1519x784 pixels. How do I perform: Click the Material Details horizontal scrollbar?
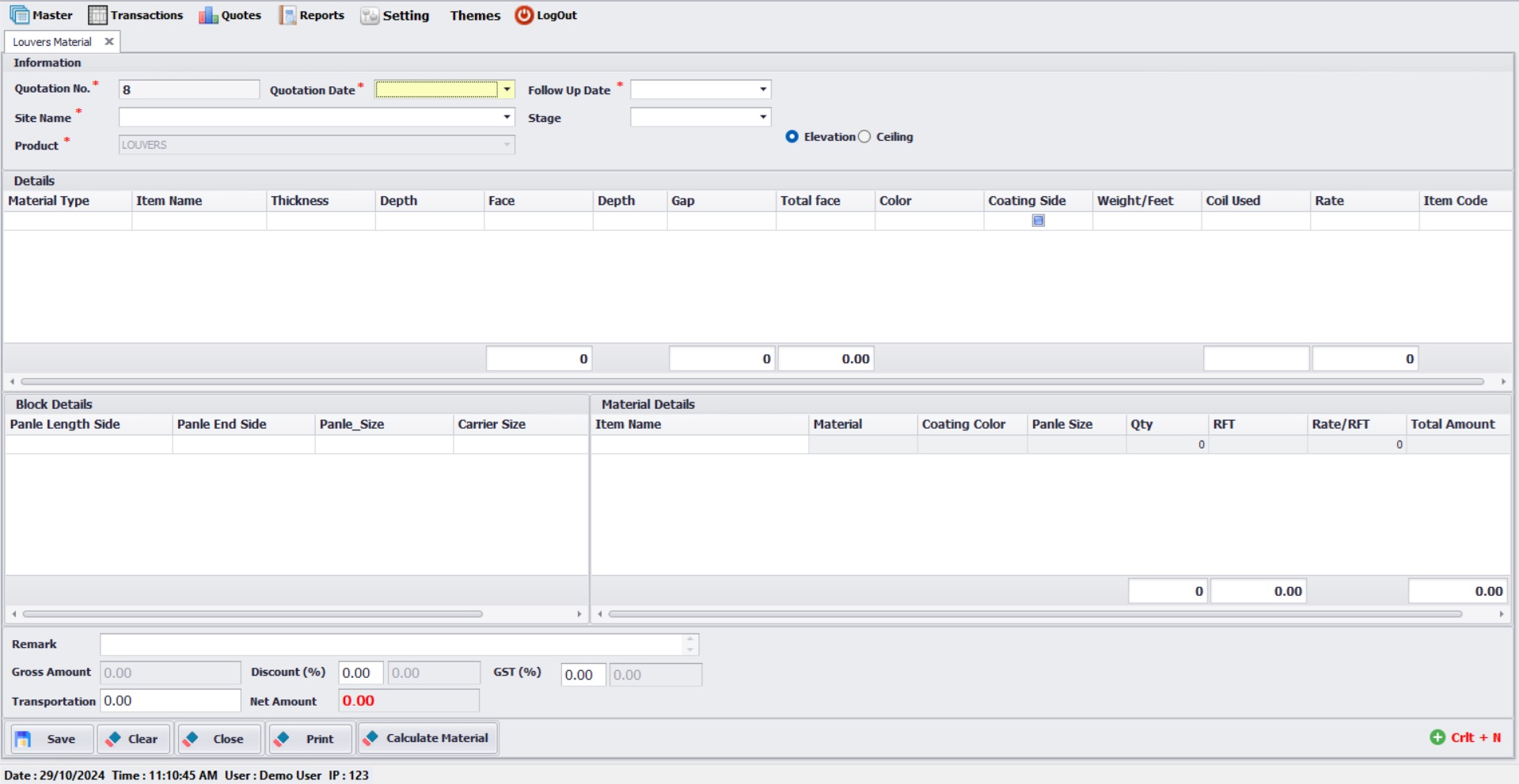tap(1035, 614)
